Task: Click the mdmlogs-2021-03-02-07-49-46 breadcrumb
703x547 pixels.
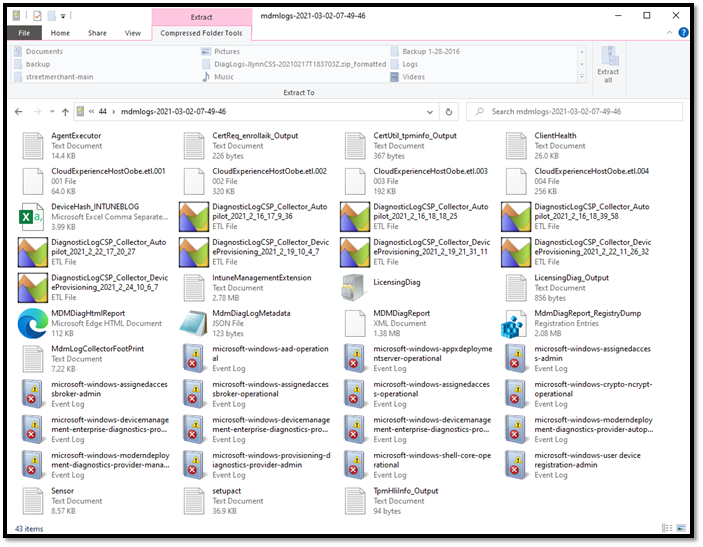Action: click(174, 112)
